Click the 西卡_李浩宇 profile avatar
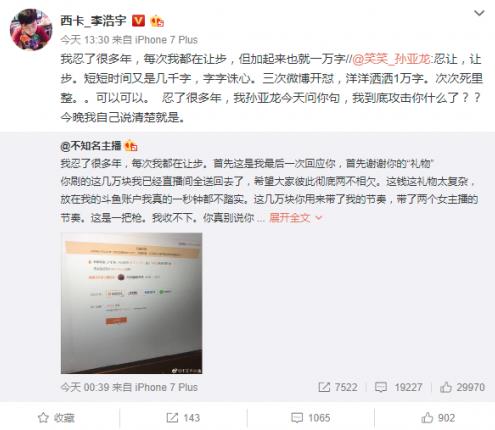The image size is (495, 430). coord(31,29)
